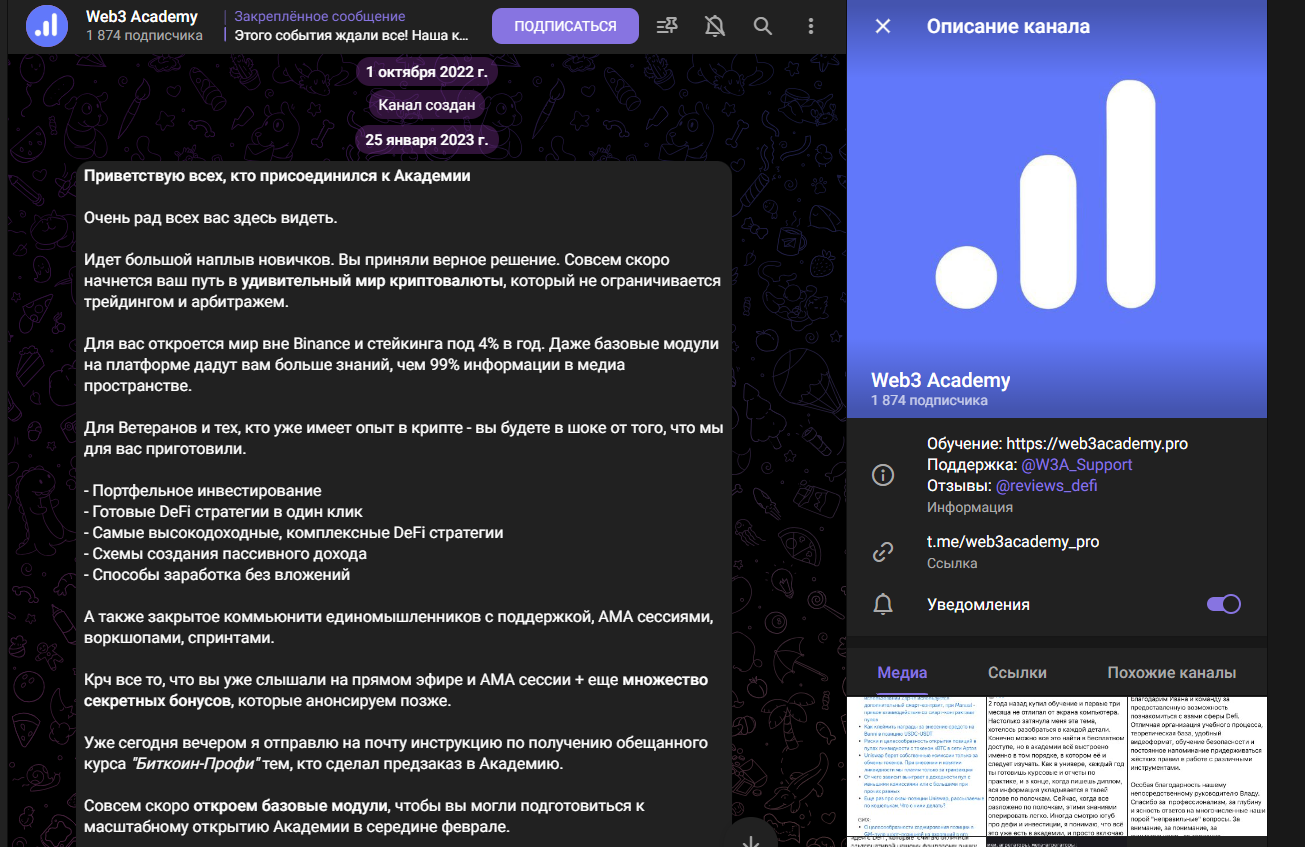Image resolution: width=1305 pixels, height=847 pixels.
Task: Click the 'Ссылка' caption under t.me link
Action: click(952, 563)
